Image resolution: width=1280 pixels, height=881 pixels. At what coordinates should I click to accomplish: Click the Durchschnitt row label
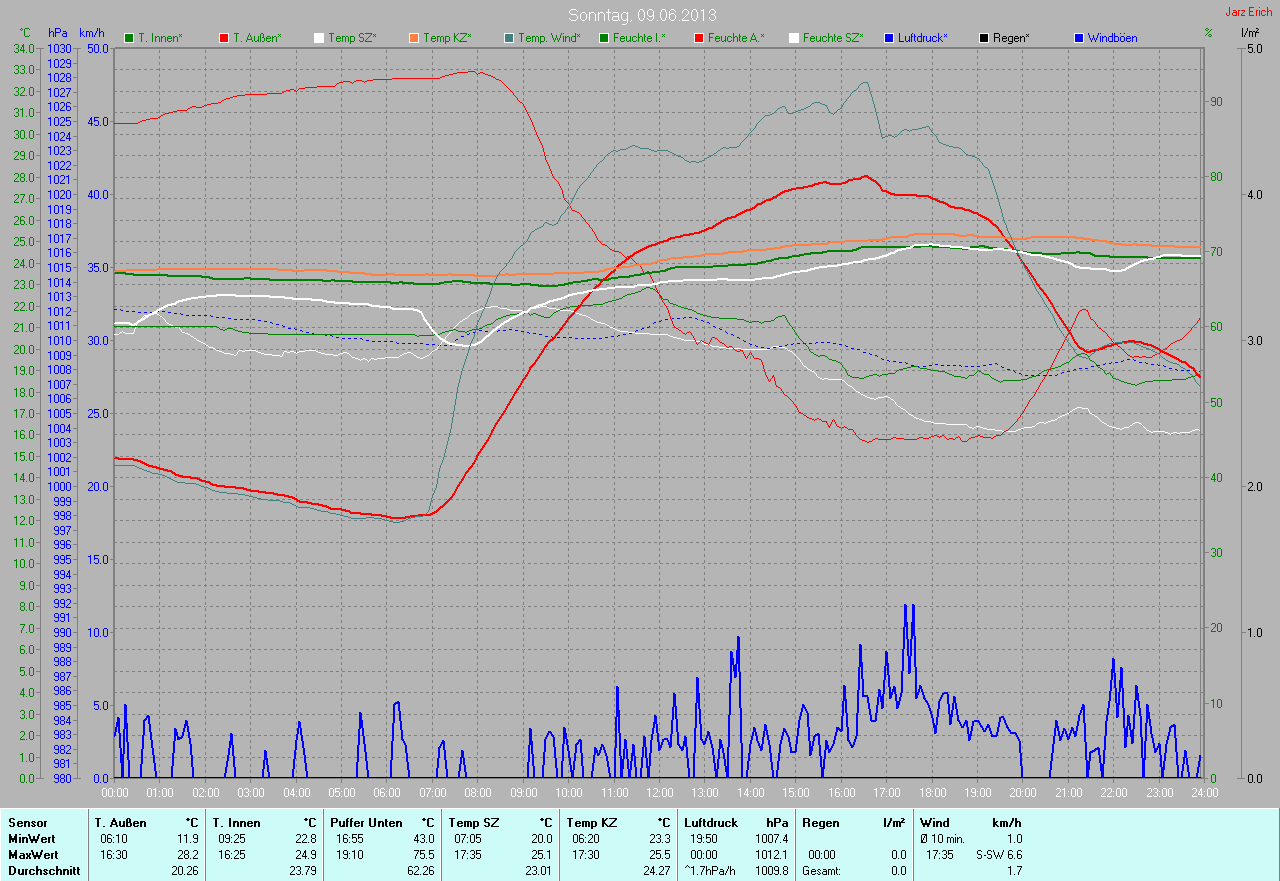[43, 871]
